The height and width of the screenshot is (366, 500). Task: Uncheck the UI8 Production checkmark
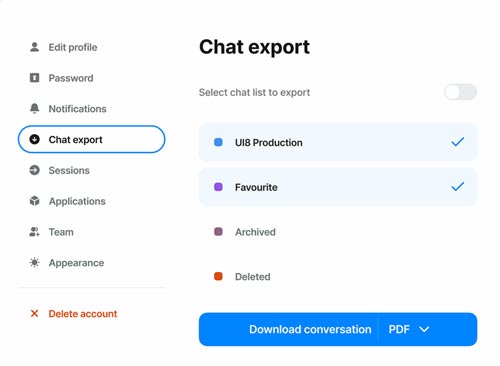click(x=457, y=142)
